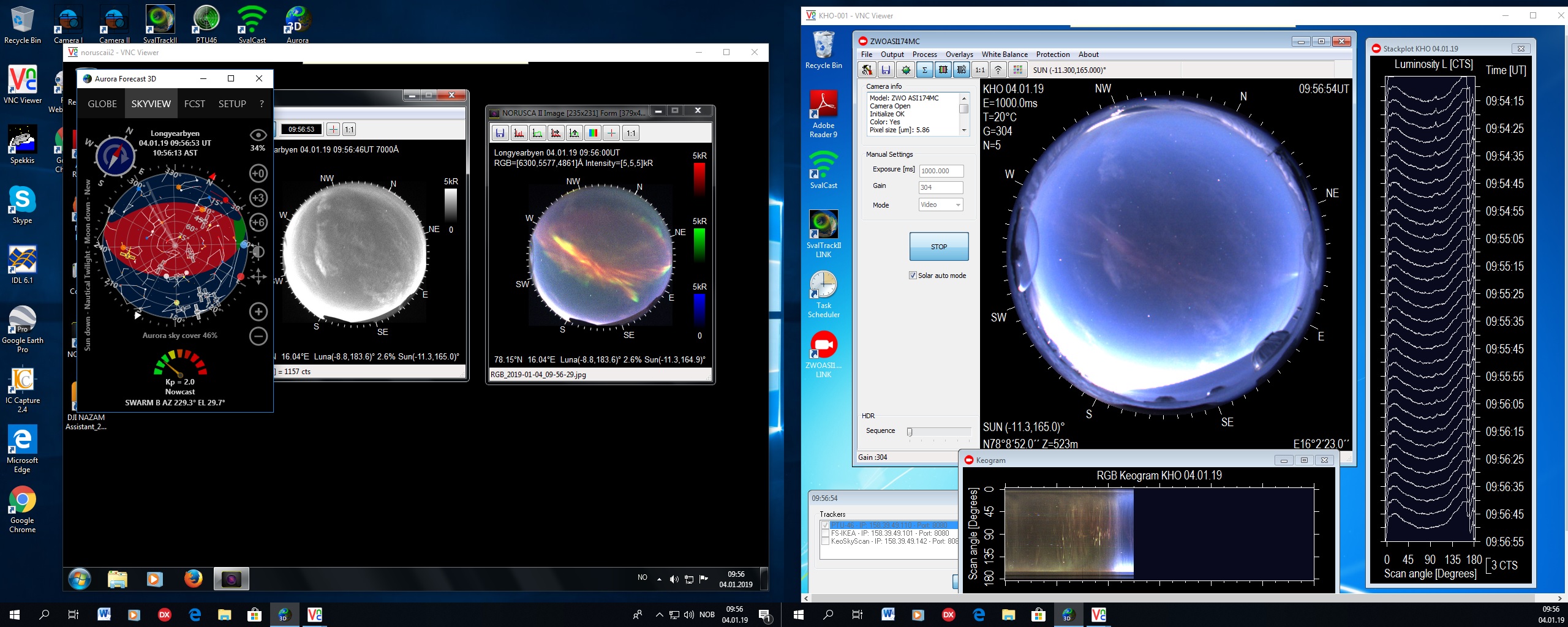Screen dimensions: 1568x627
Task: Check the FS-IKEA tracker checkbox
Action: coord(825,533)
